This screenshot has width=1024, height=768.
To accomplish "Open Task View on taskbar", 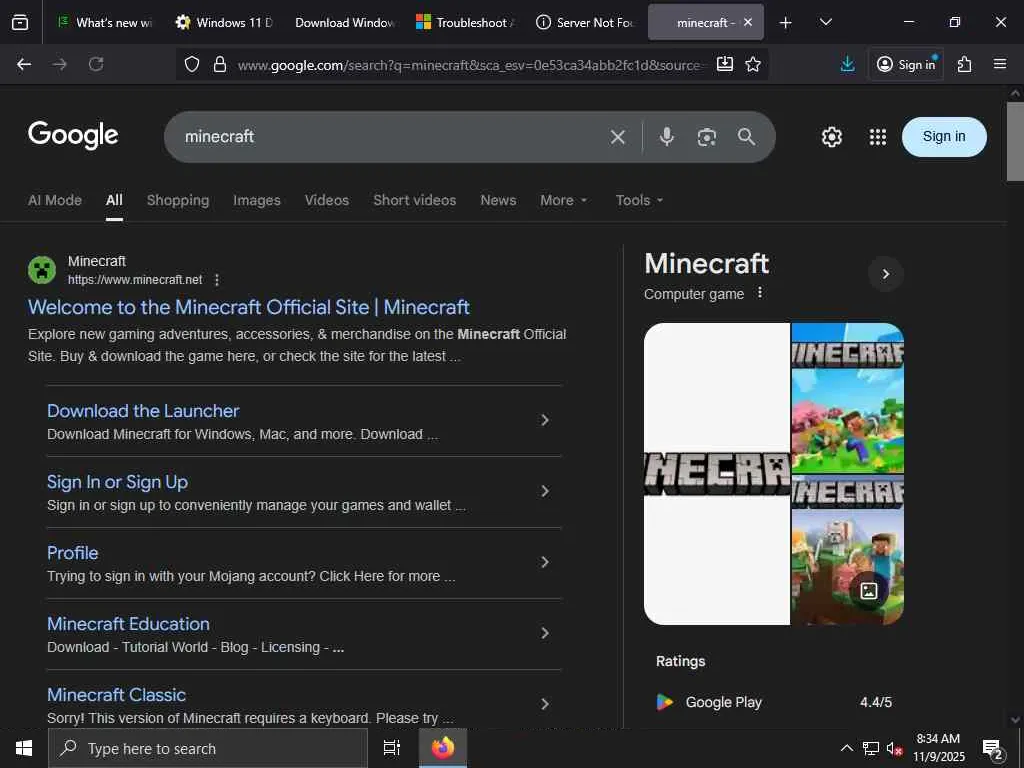I will click(392, 748).
